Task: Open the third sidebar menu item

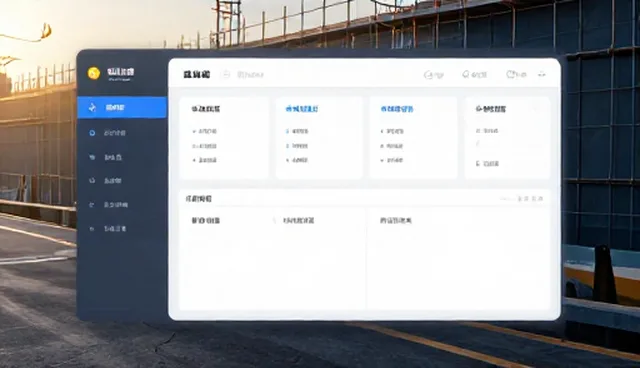Action: [113, 157]
